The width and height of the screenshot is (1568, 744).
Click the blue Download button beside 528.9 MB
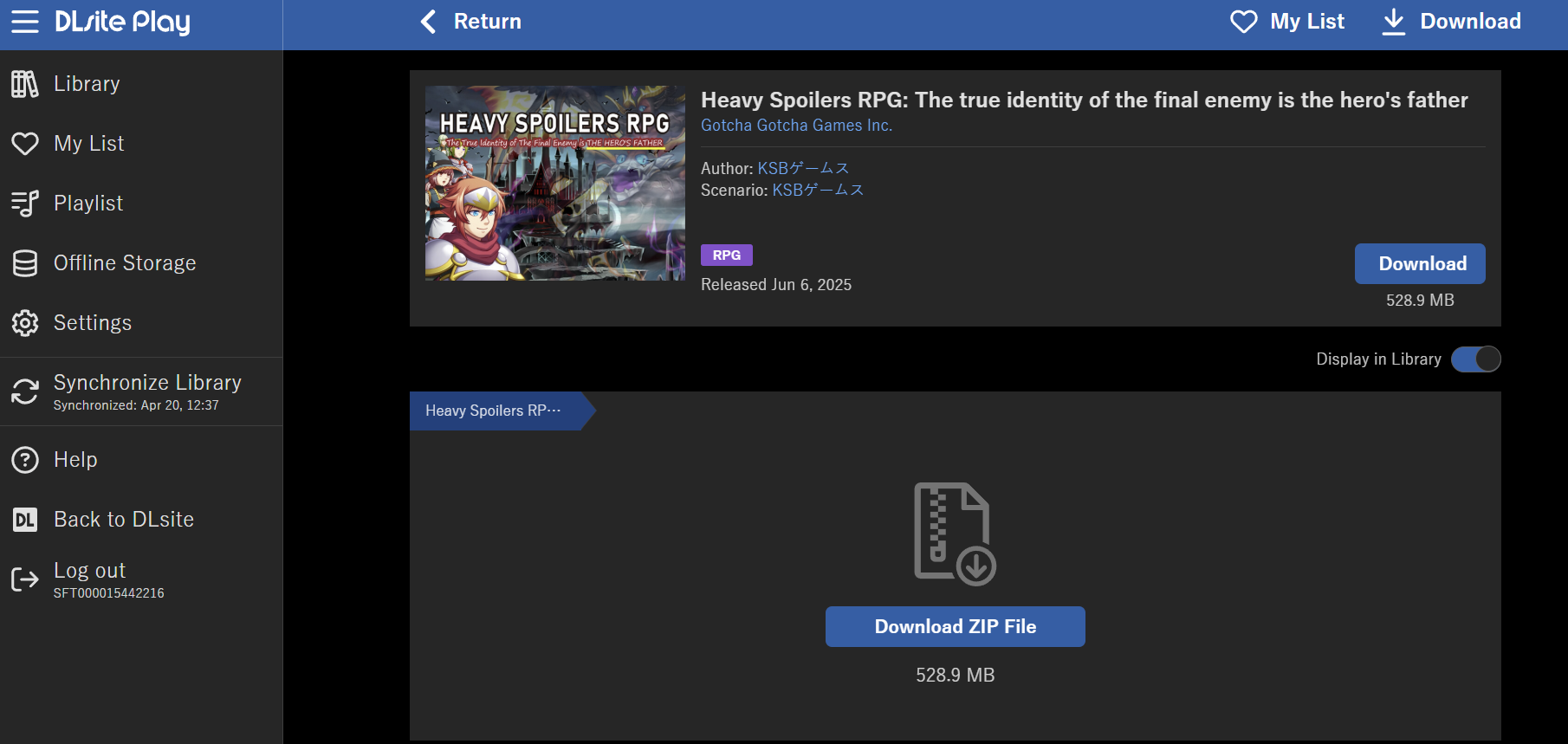pos(1420,263)
